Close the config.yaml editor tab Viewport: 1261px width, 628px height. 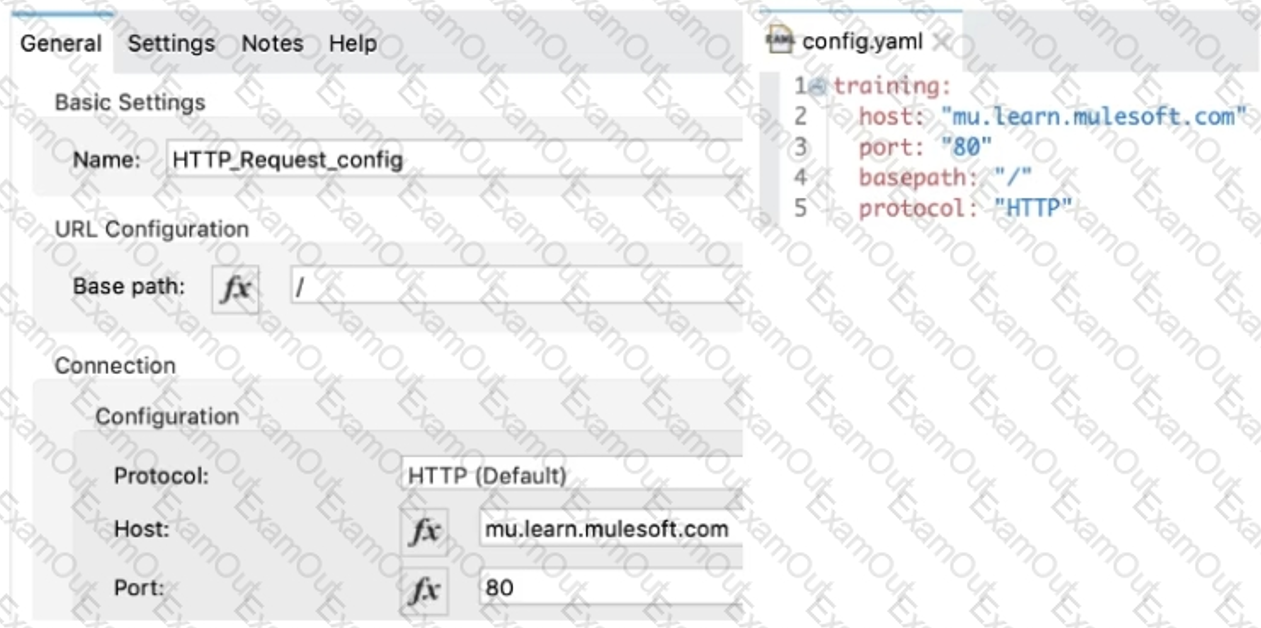pyautogui.click(x=941, y=42)
